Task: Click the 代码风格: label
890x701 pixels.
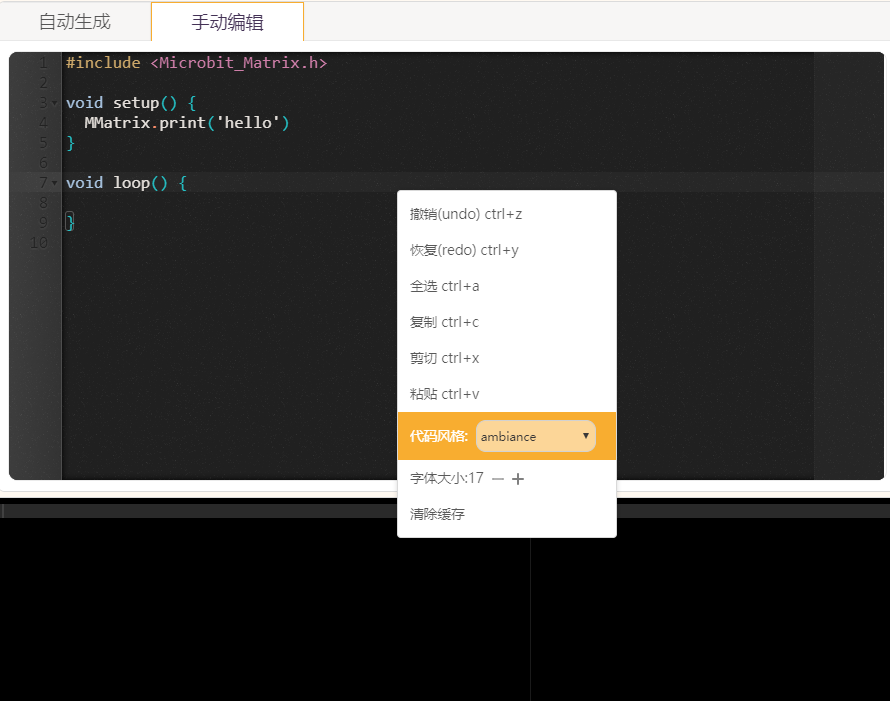Action: (439, 436)
